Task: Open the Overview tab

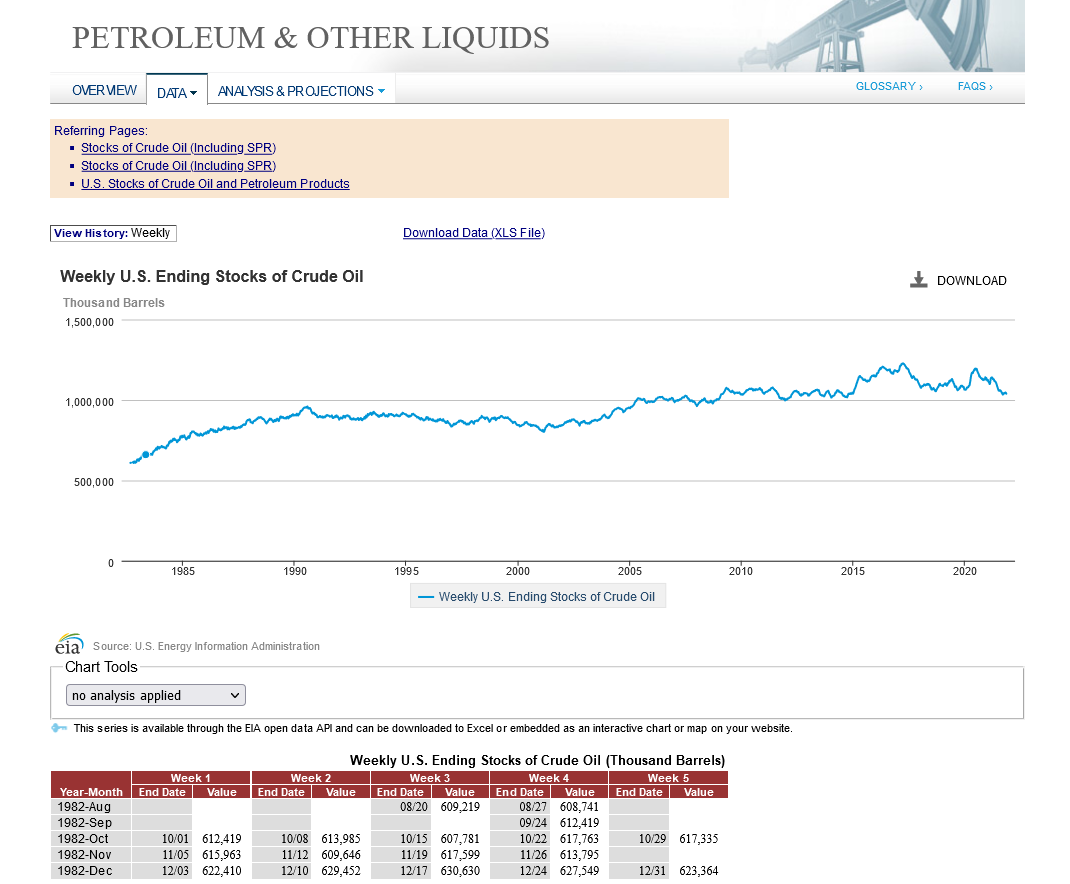Action: pyautogui.click(x=104, y=90)
